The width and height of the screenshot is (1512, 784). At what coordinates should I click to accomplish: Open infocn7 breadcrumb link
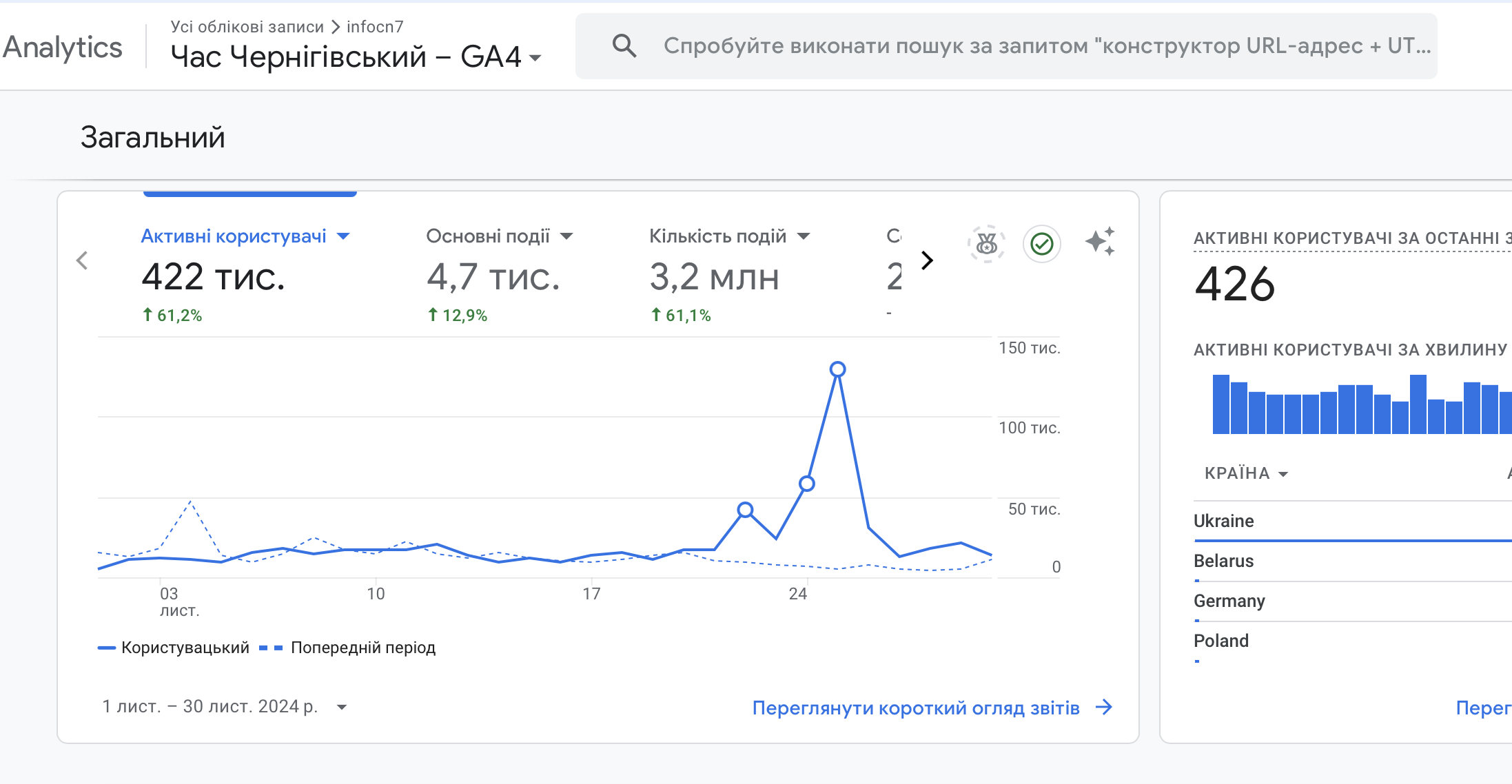pyautogui.click(x=375, y=27)
